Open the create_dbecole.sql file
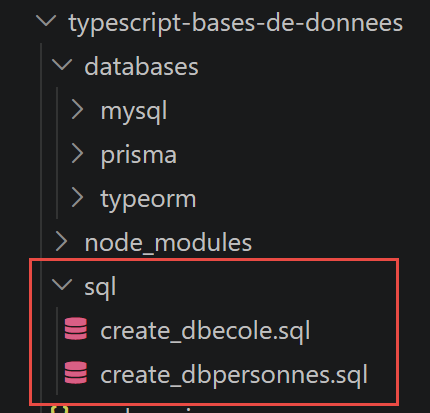430x413 pixels. coord(205,331)
